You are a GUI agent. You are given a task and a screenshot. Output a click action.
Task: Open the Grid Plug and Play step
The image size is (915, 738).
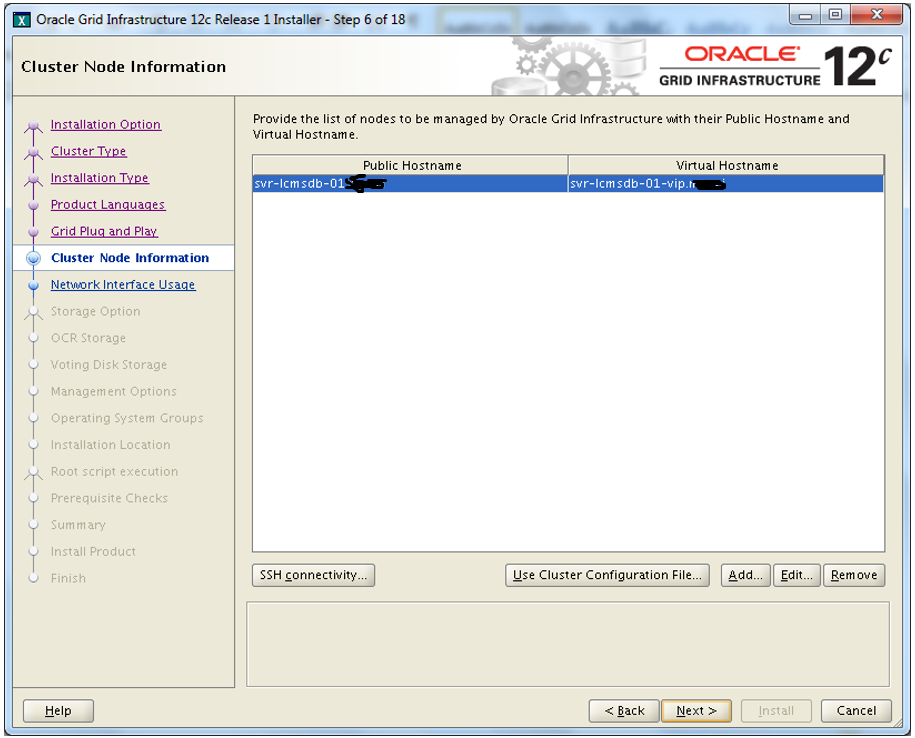(104, 231)
